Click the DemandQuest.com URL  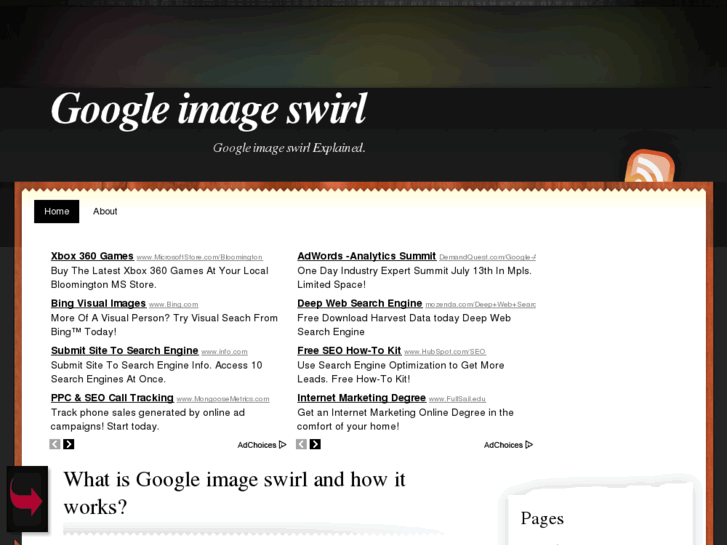[x=488, y=257]
